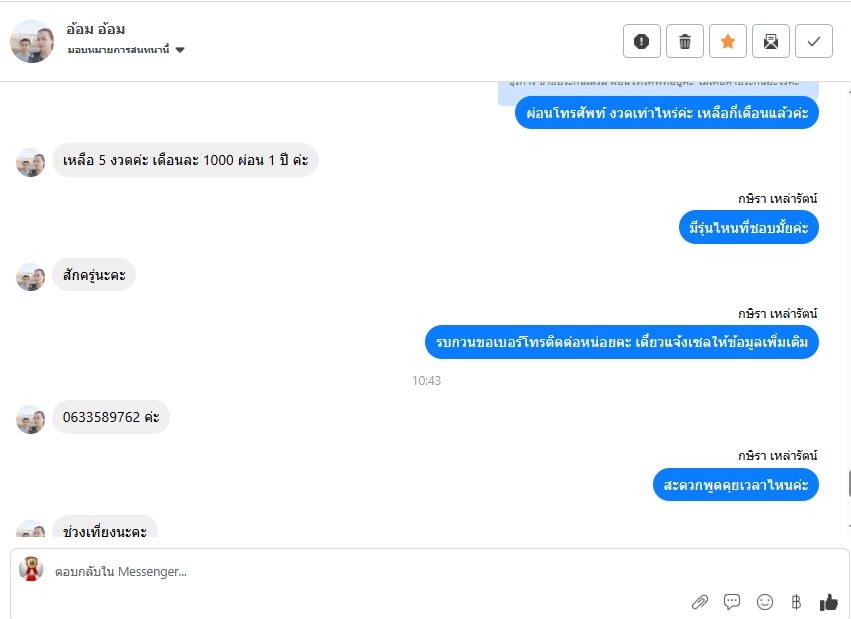Click the spam report exclamation icon
Viewport: 851px width, 619px height.
click(x=642, y=41)
